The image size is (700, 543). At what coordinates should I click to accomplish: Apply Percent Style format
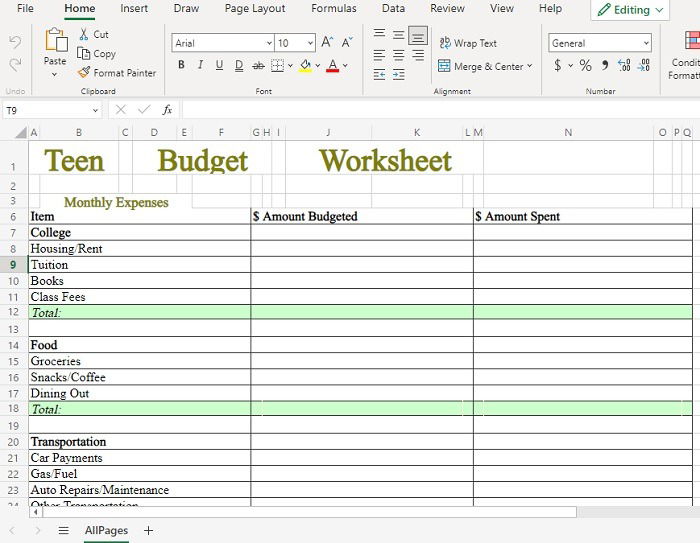(x=585, y=65)
